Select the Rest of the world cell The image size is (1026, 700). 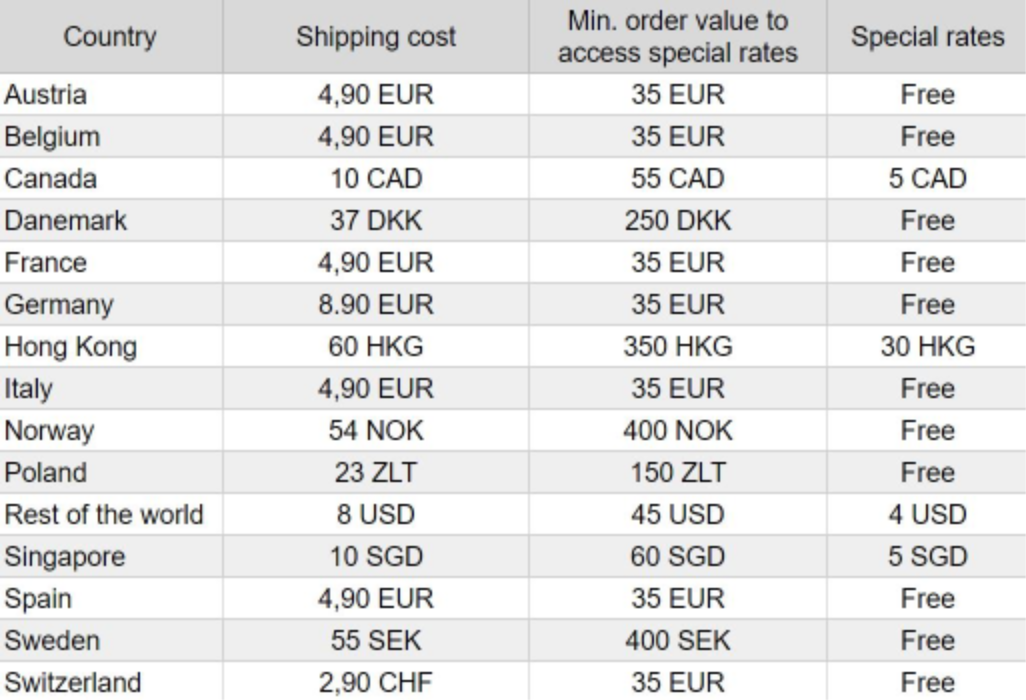[104, 515]
